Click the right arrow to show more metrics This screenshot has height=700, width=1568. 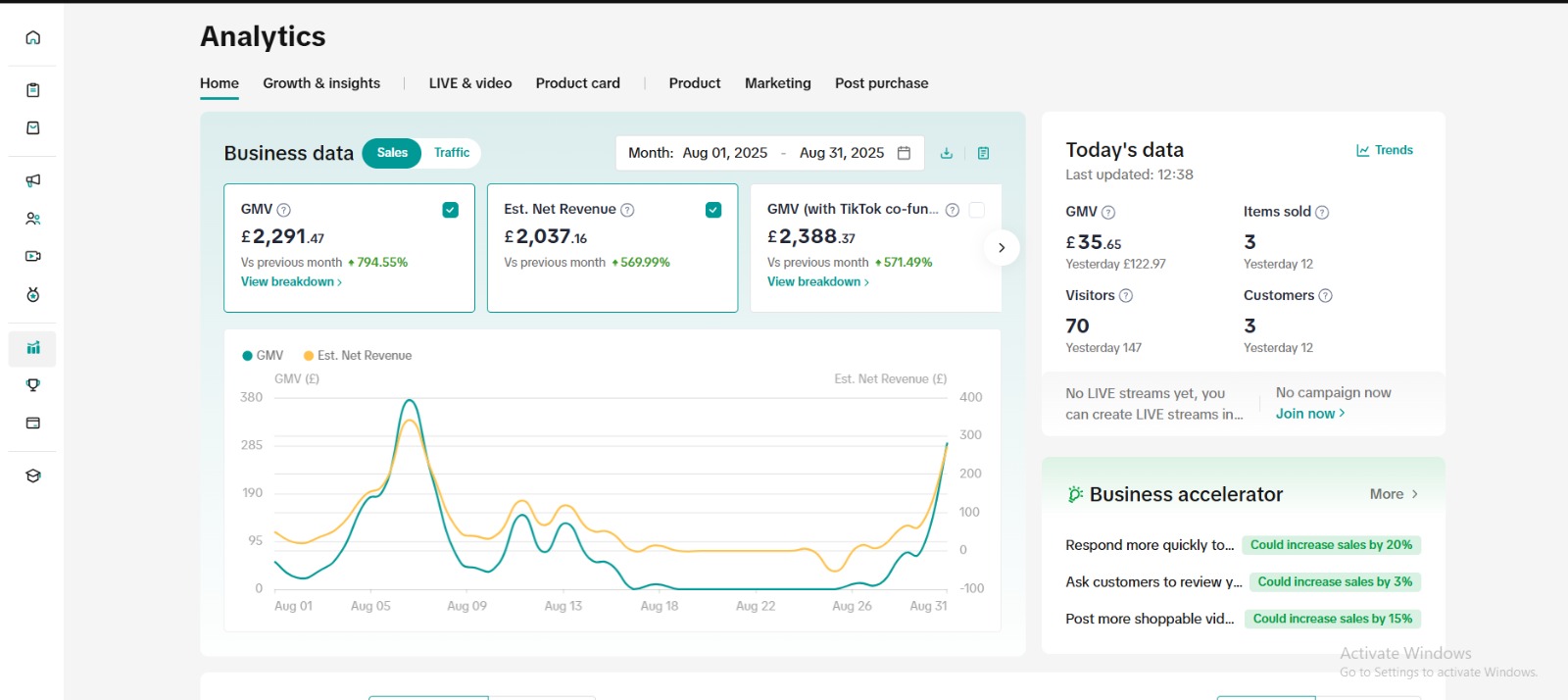[1001, 248]
